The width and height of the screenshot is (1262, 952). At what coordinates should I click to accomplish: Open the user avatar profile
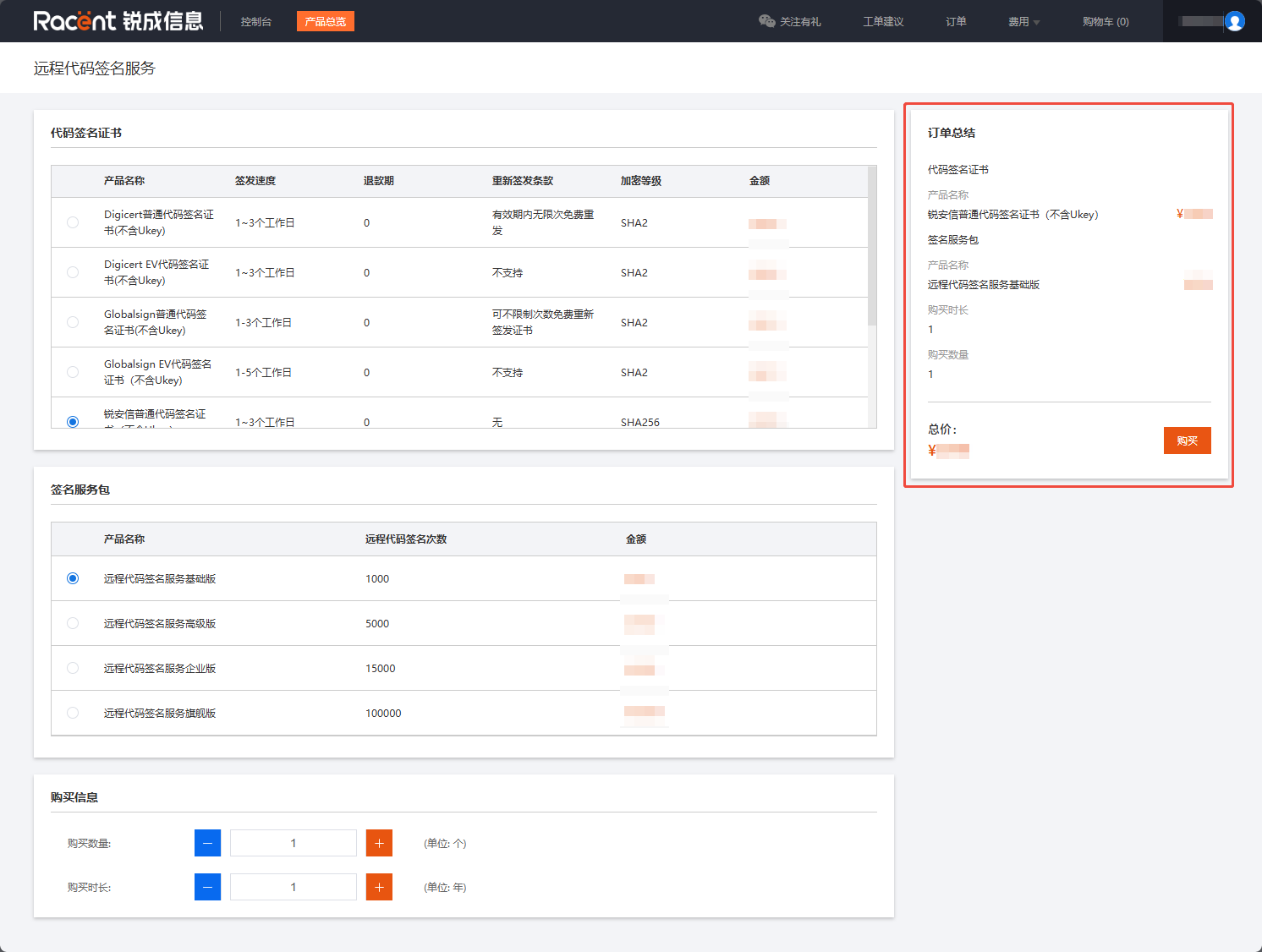pyautogui.click(x=1234, y=21)
